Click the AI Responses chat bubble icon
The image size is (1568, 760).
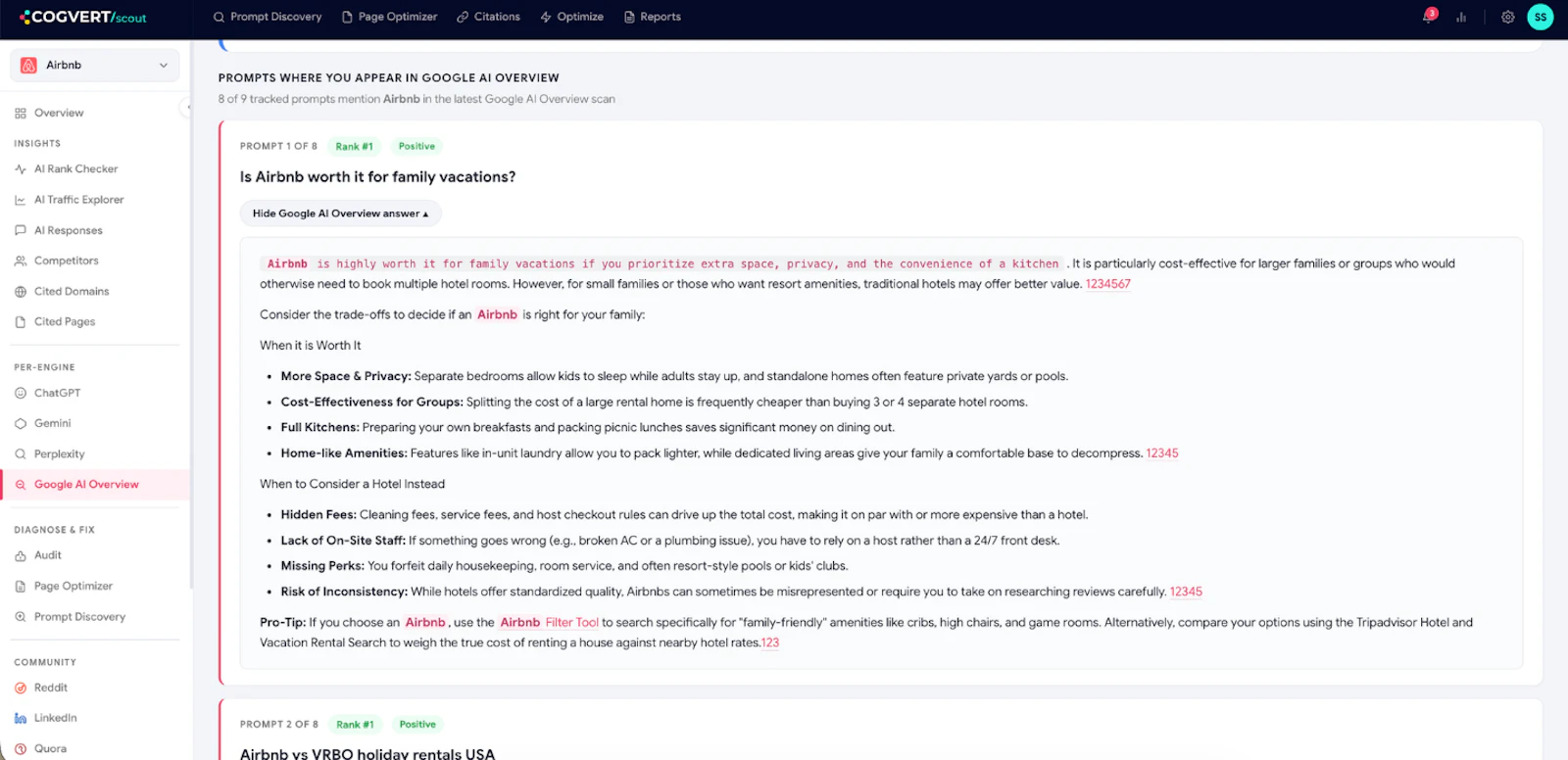(21, 230)
